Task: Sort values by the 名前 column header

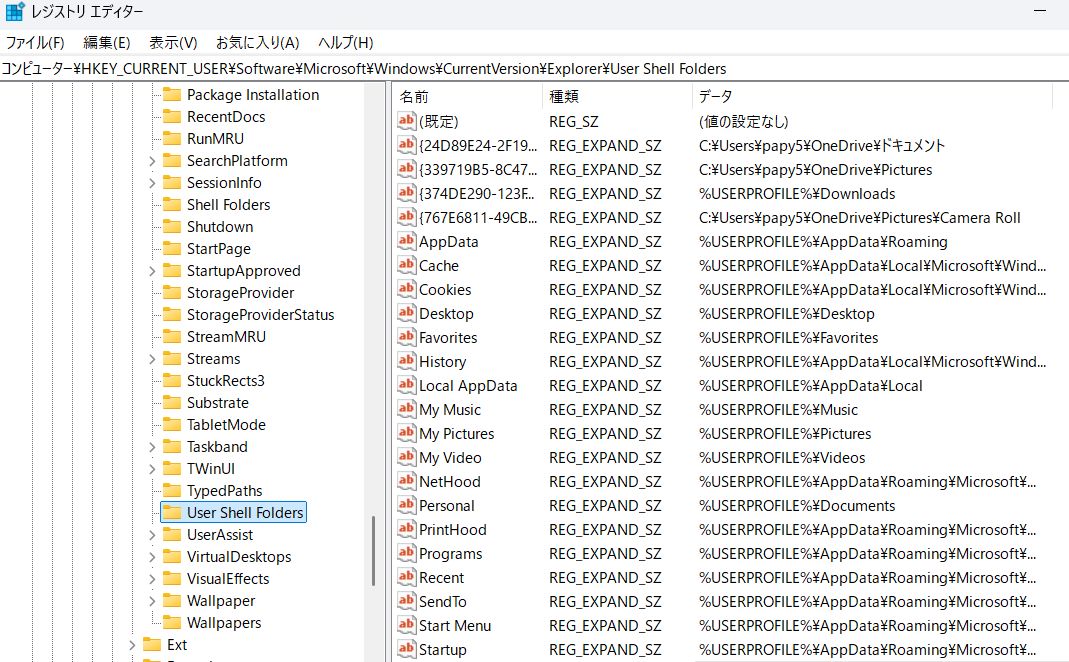Action: (414, 96)
